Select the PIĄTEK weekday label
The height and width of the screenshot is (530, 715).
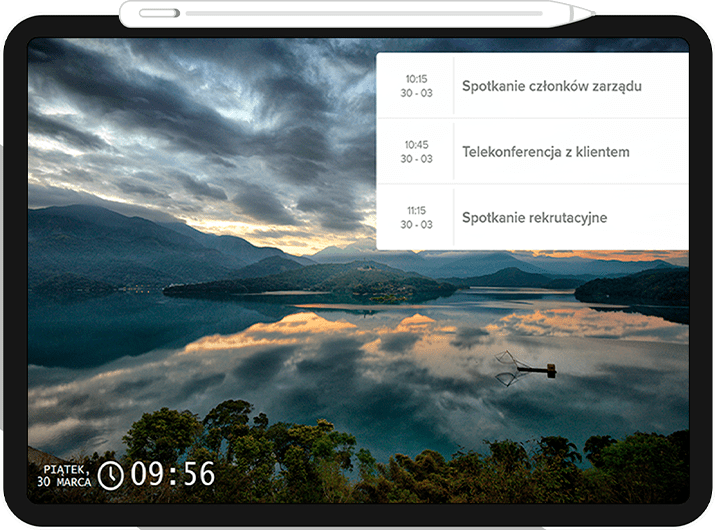coord(67,468)
